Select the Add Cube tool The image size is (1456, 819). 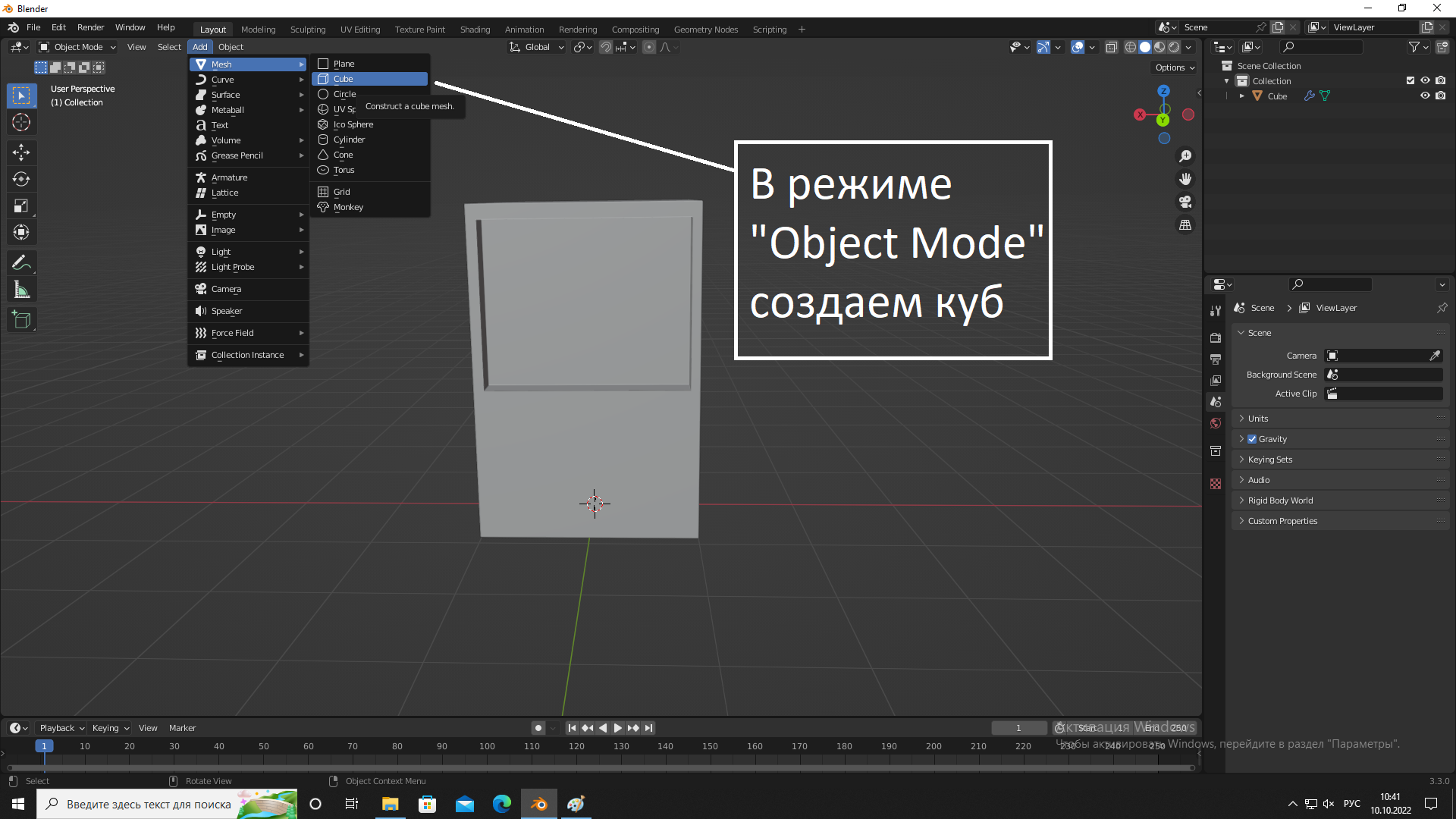point(21,320)
